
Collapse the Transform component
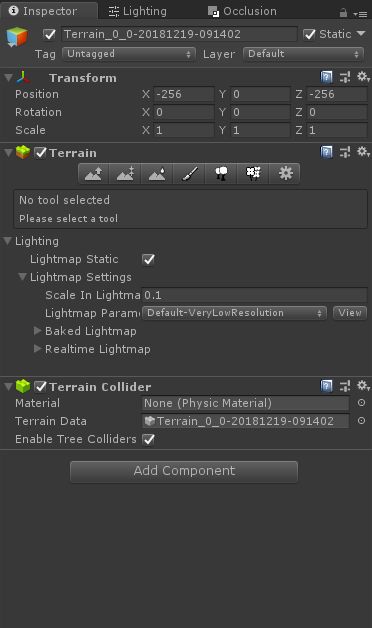coord(8,77)
